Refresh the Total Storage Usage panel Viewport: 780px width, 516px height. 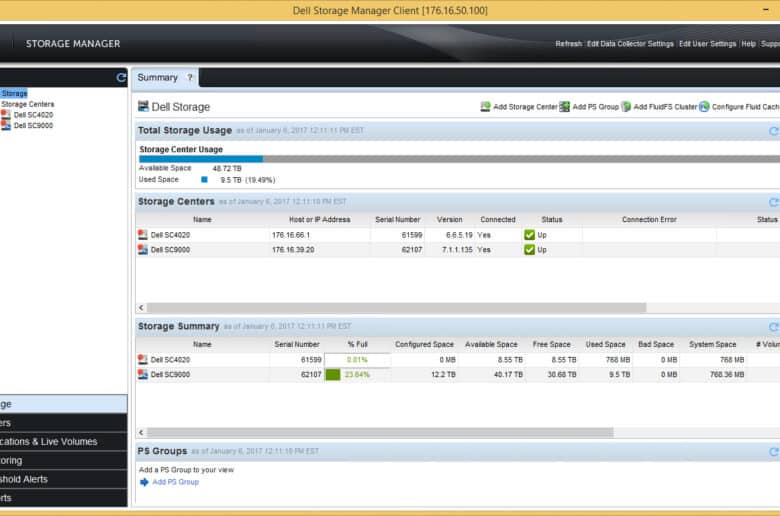tap(774, 131)
